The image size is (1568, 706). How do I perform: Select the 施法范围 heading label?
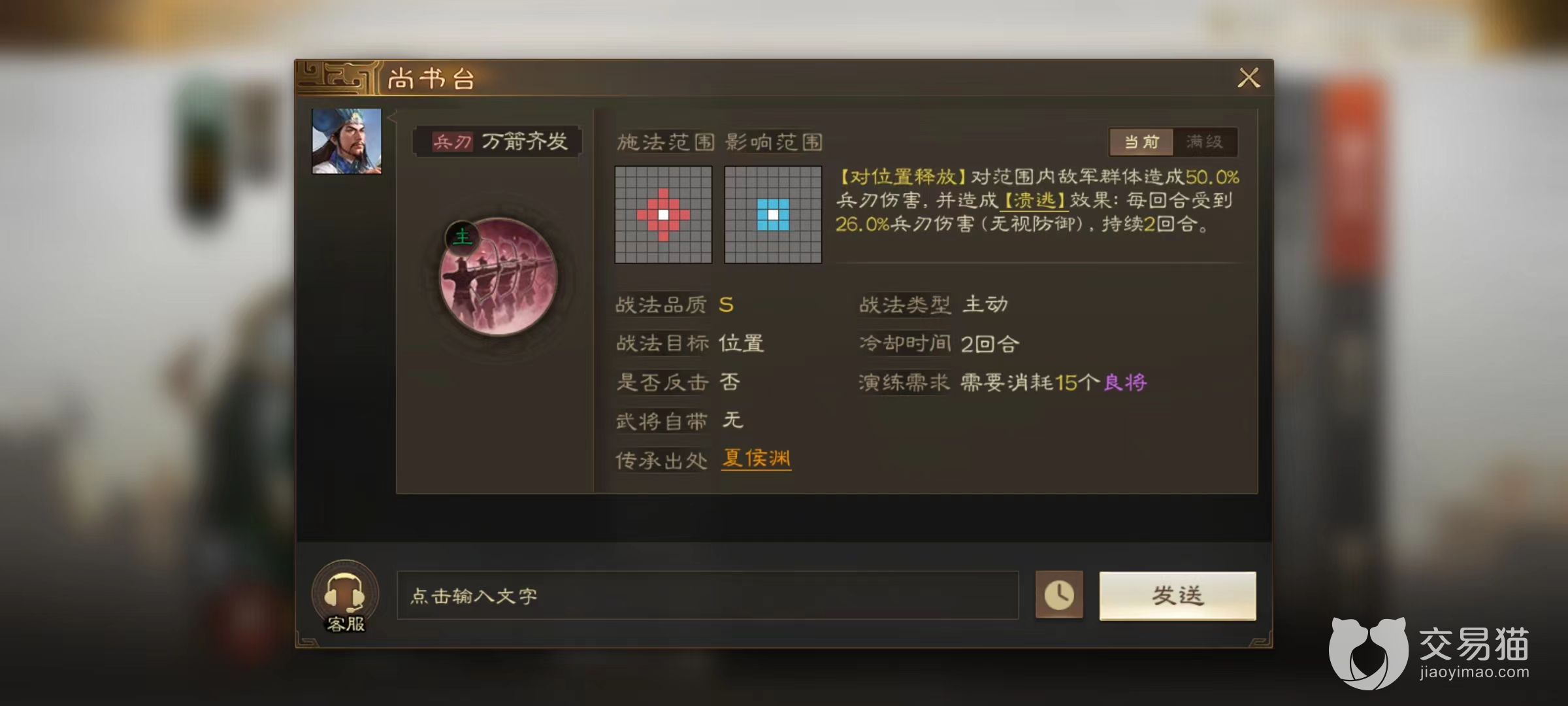pos(666,142)
